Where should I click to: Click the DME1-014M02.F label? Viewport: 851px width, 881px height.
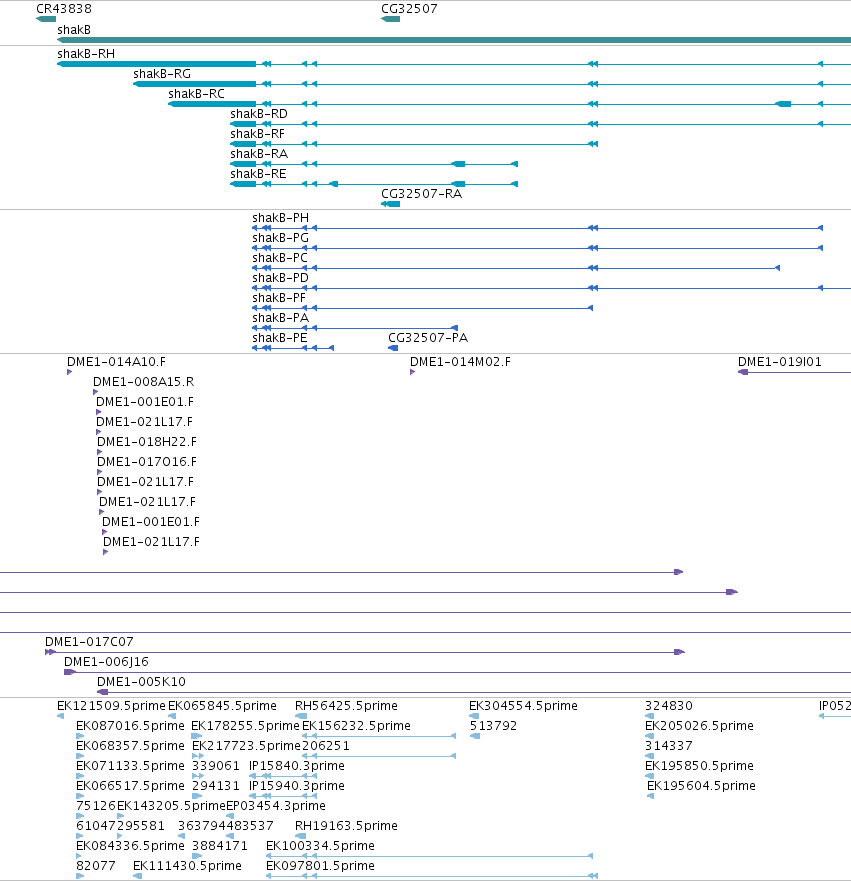(x=460, y=362)
